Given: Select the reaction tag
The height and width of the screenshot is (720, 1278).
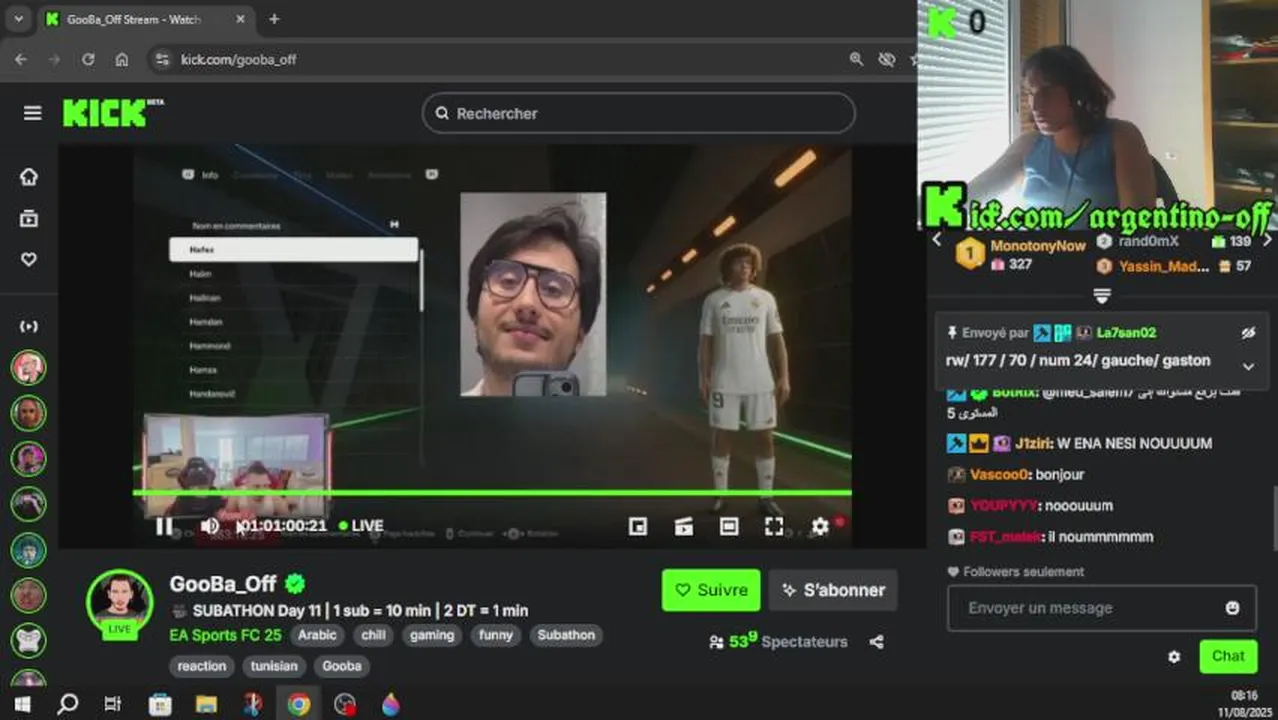Looking at the screenshot, I should pyautogui.click(x=202, y=666).
